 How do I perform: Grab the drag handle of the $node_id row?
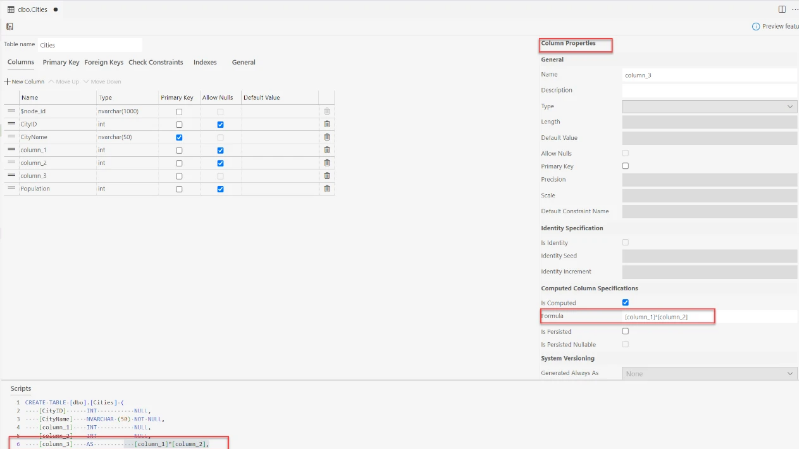[x=11, y=111]
